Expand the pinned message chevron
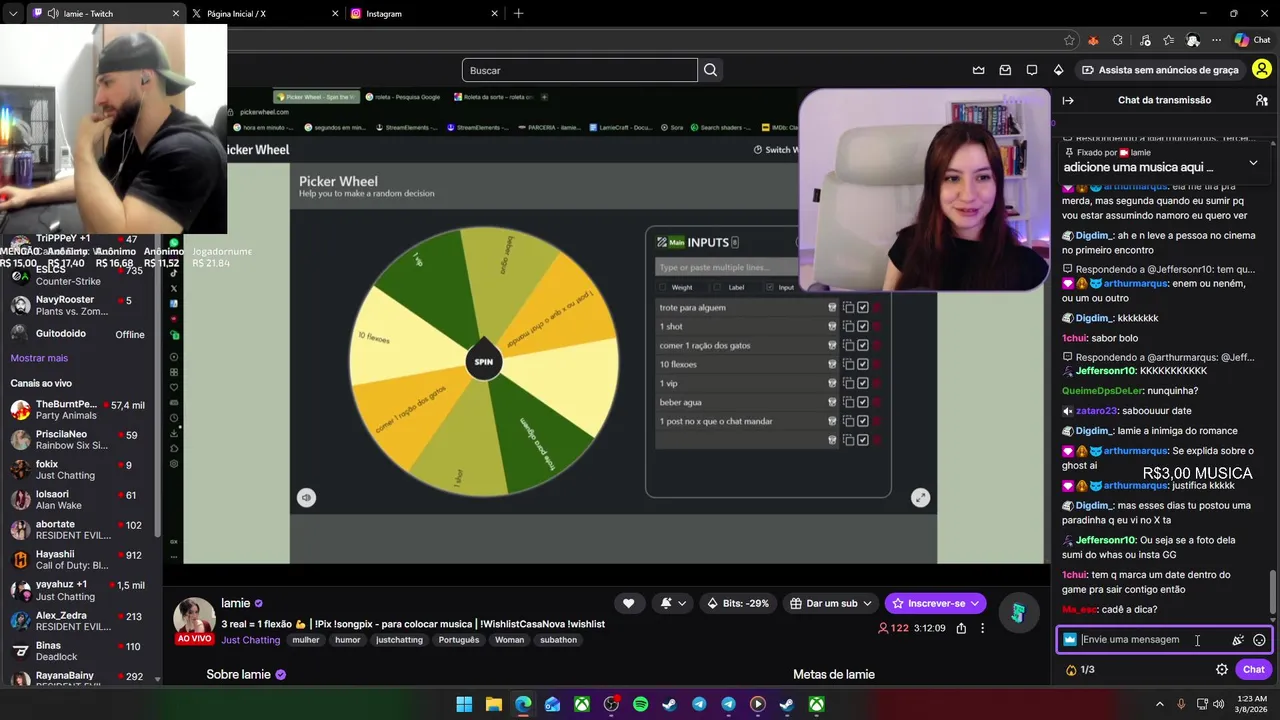Image resolution: width=1280 pixels, height=720 pixels. pyautogui.click(x=1253, y=163)
